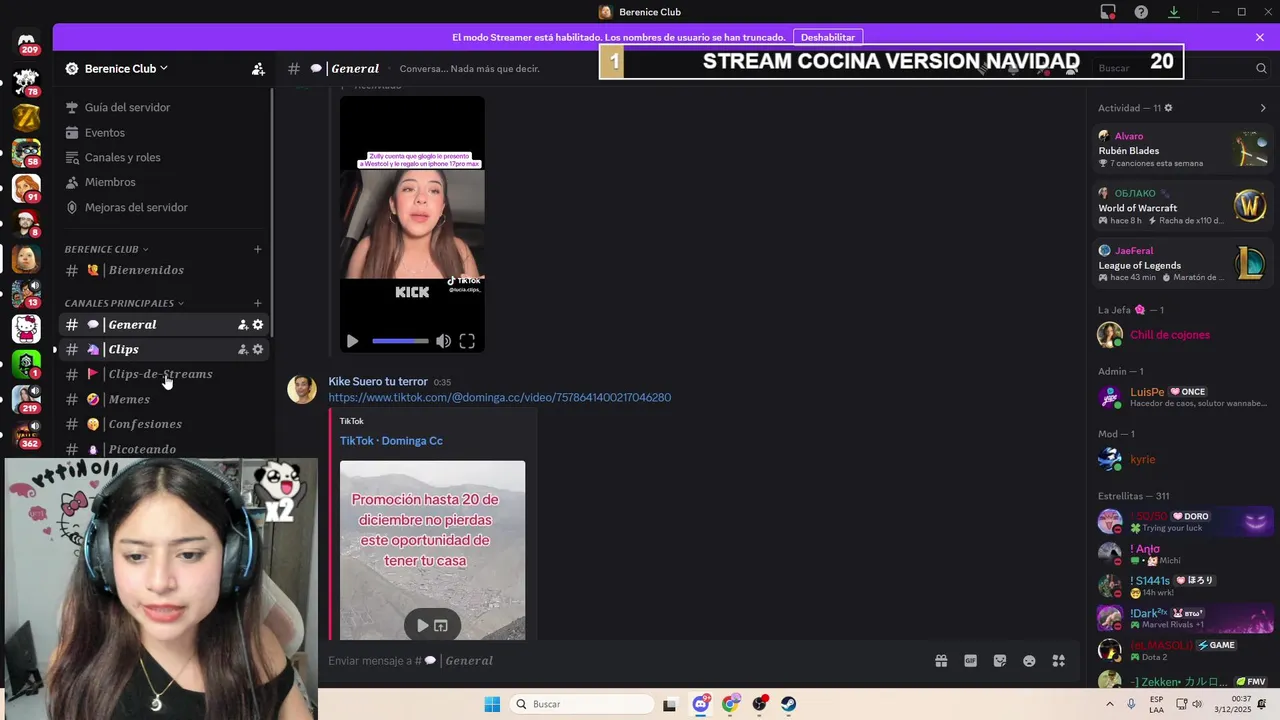Open the gift icon in message bar

click(x=941, y=661)
